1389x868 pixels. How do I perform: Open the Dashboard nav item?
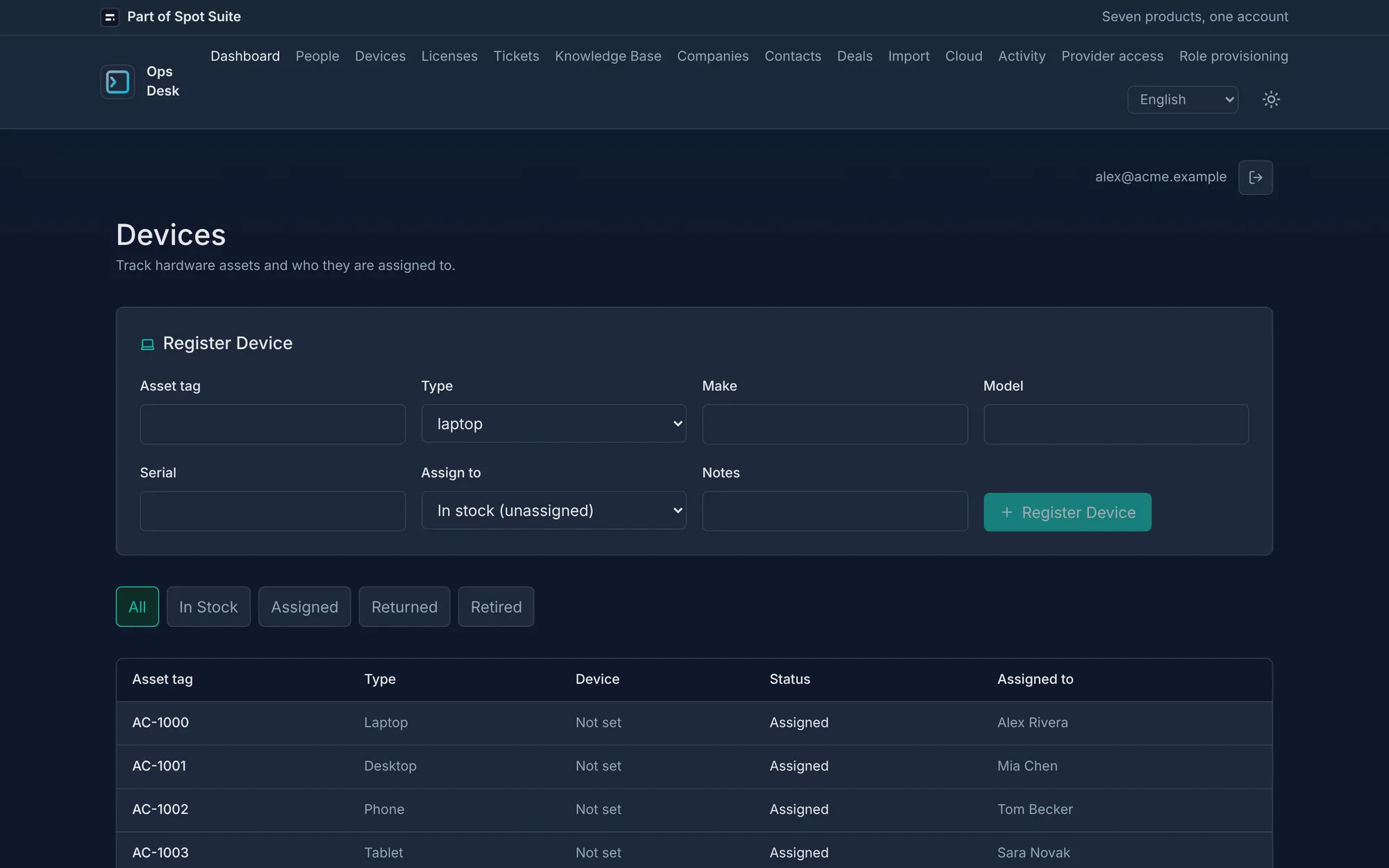click(245, 56)
